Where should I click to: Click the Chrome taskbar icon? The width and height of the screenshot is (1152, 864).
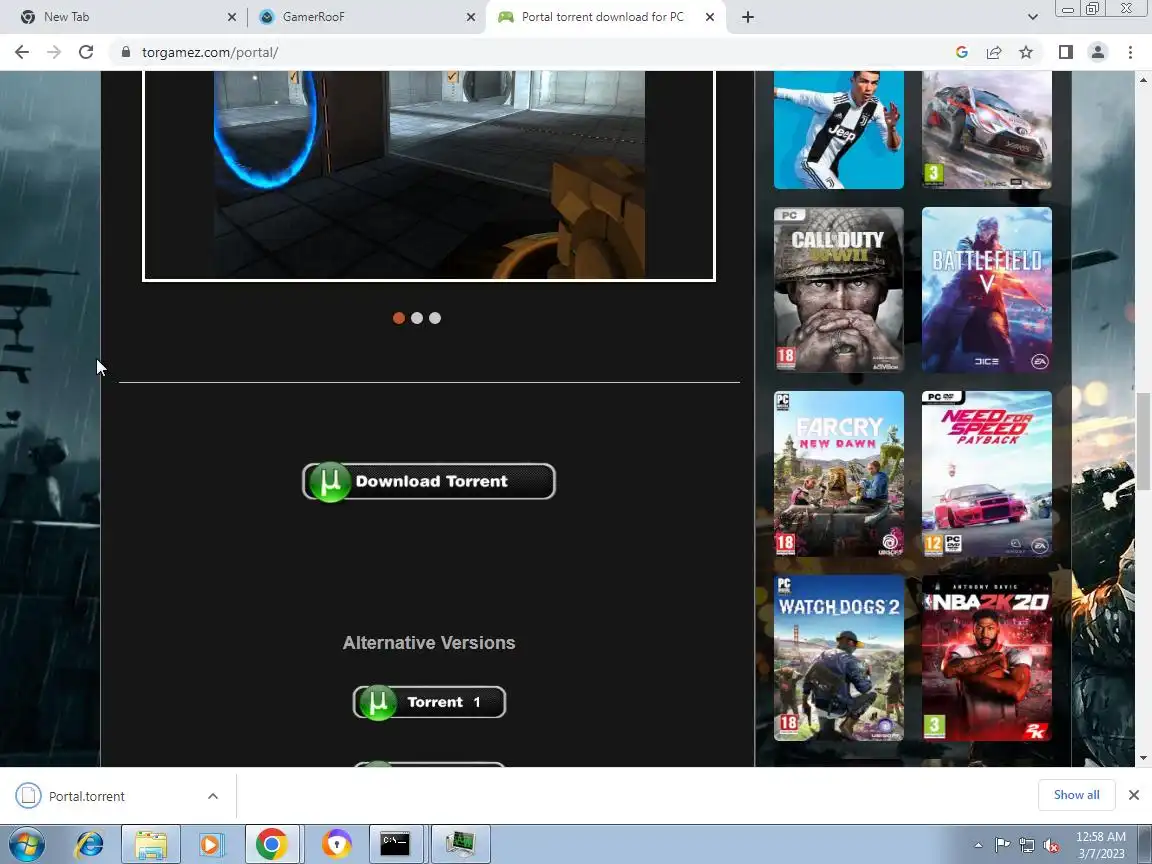coord(271,845)
